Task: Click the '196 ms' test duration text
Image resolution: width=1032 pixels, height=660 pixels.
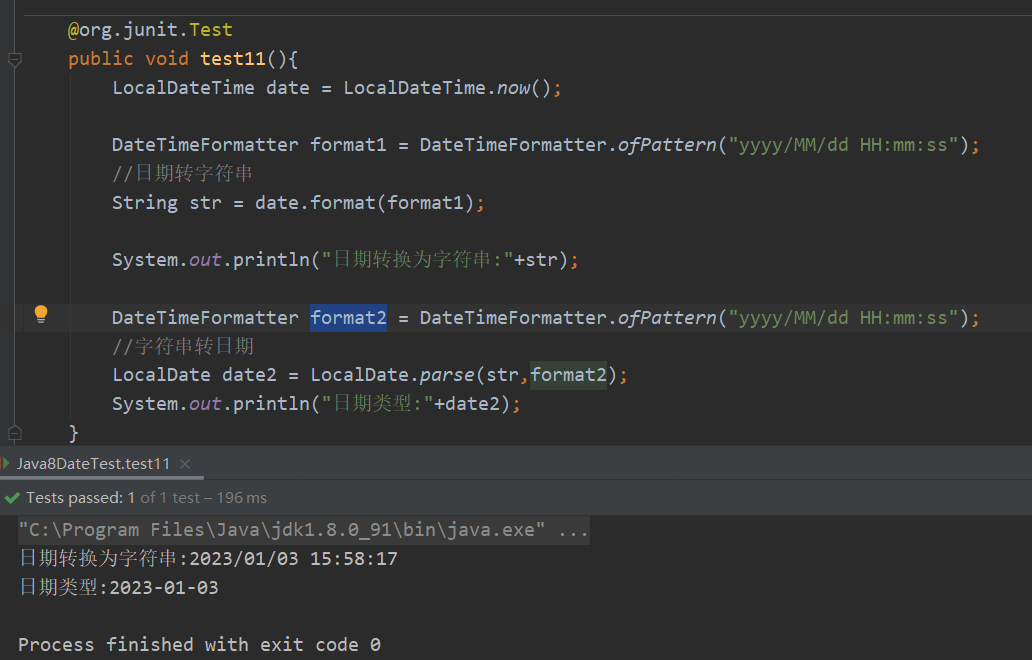Action: pyautogui.click(x=241, y=498)
